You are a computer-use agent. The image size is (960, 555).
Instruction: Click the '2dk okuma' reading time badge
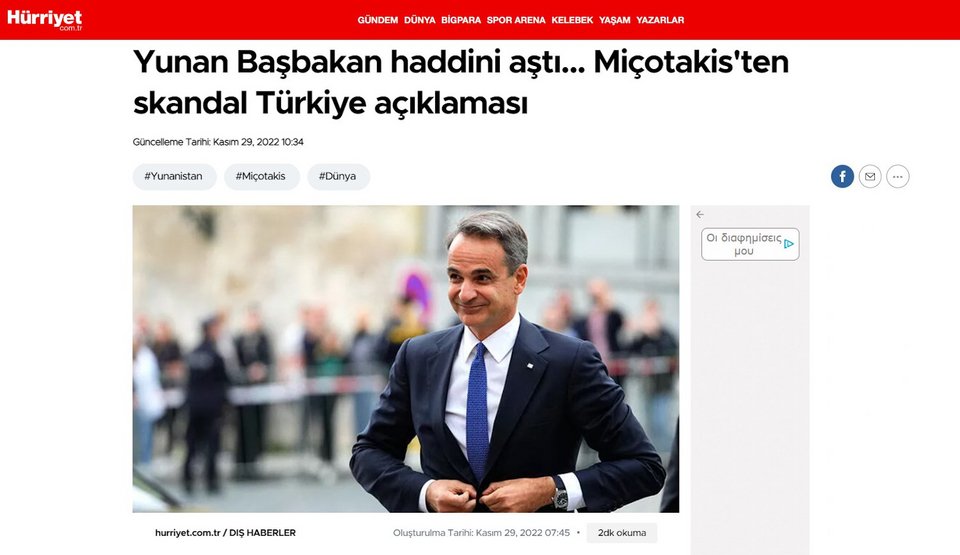(621, 533)
